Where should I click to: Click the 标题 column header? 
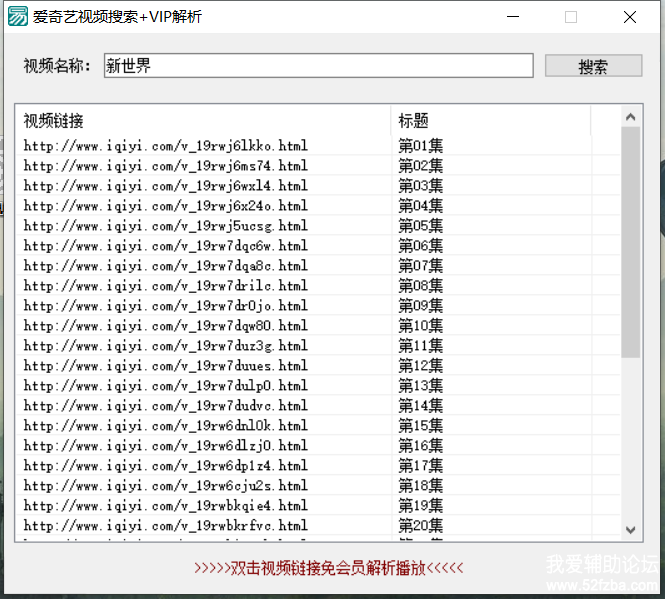click(490, 121)
